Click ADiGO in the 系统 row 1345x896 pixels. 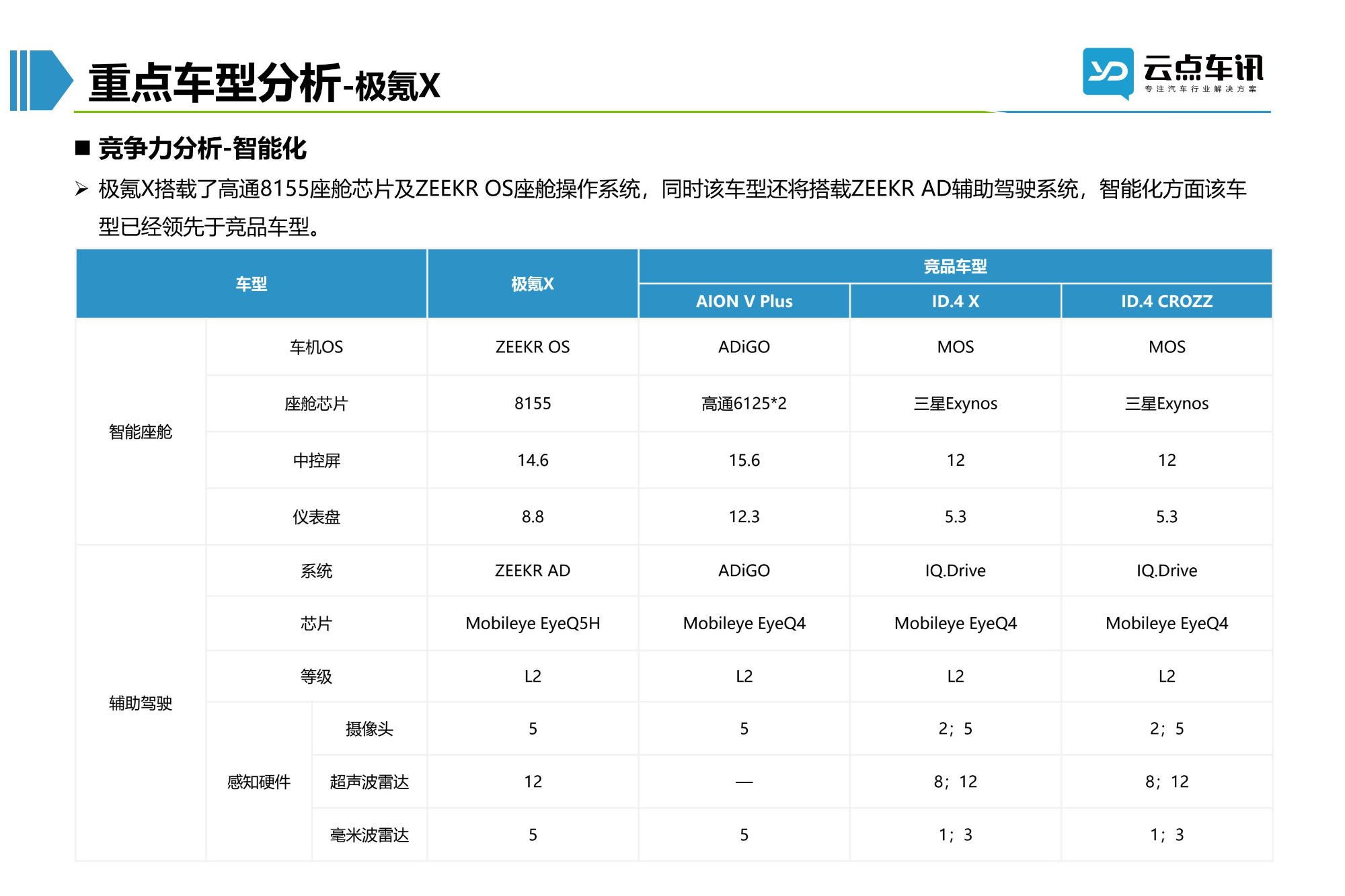click(744, 571)
